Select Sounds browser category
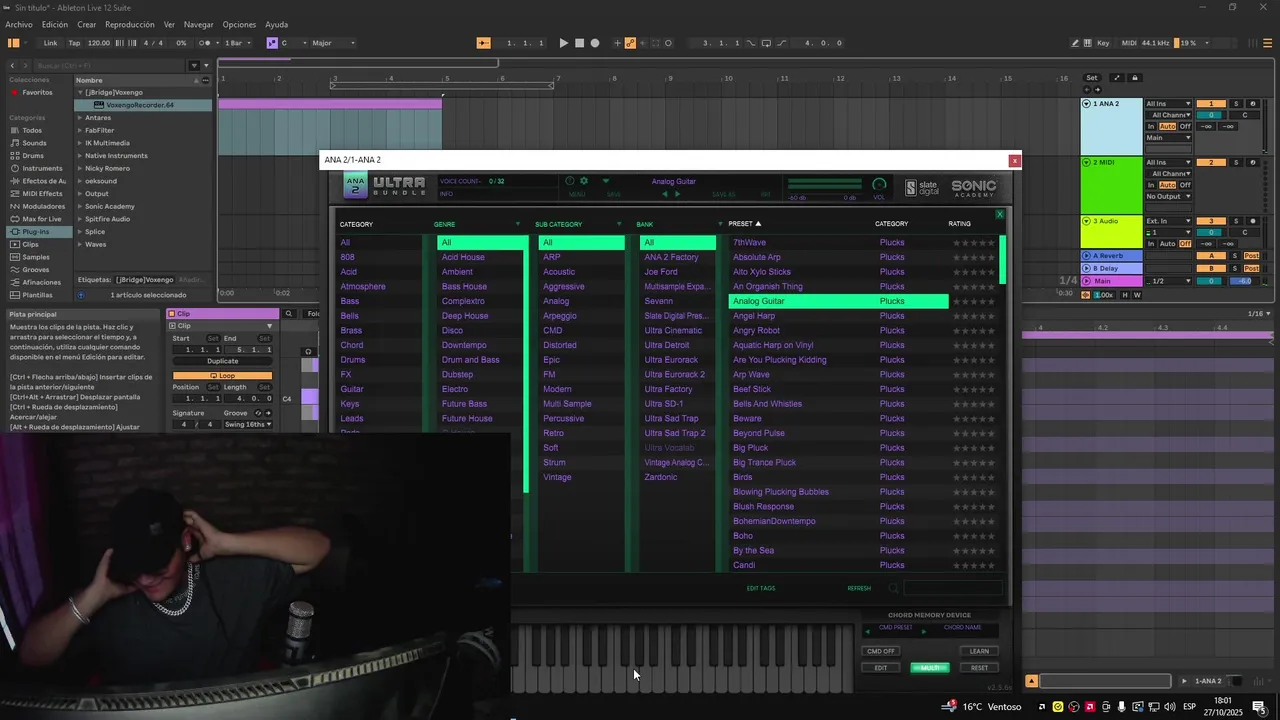 coord(34,143)
